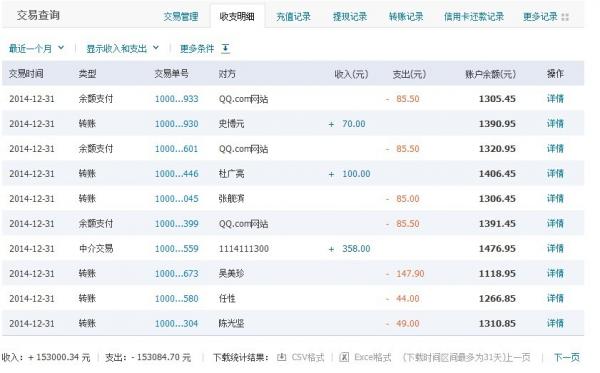600x373 pixels.
Task: View 详情 for balance 1305.45 row
Action: (555, 99)
